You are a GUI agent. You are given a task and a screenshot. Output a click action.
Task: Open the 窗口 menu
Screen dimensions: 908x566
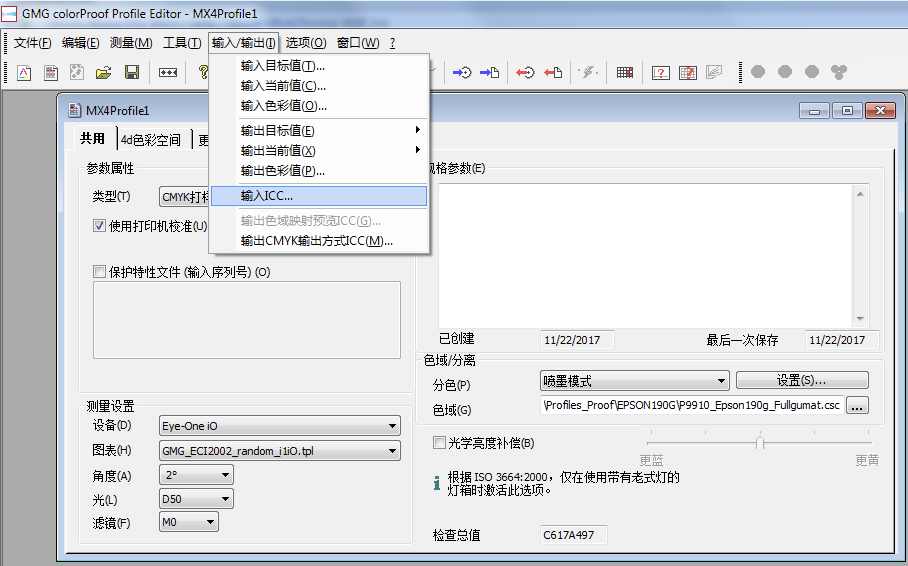pyautogui.click(x=358, y=43)
